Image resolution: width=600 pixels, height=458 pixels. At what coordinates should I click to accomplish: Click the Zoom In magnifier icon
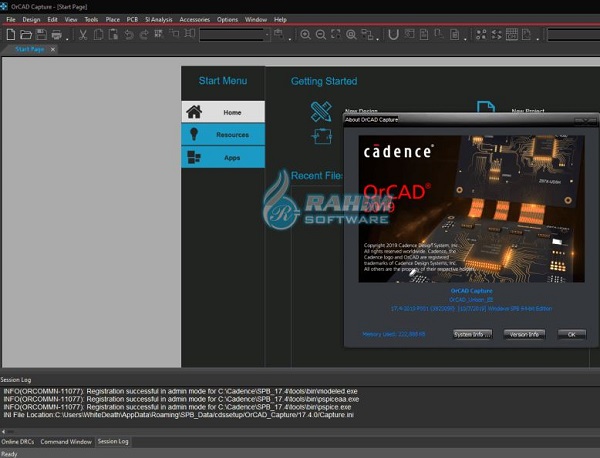305,34
